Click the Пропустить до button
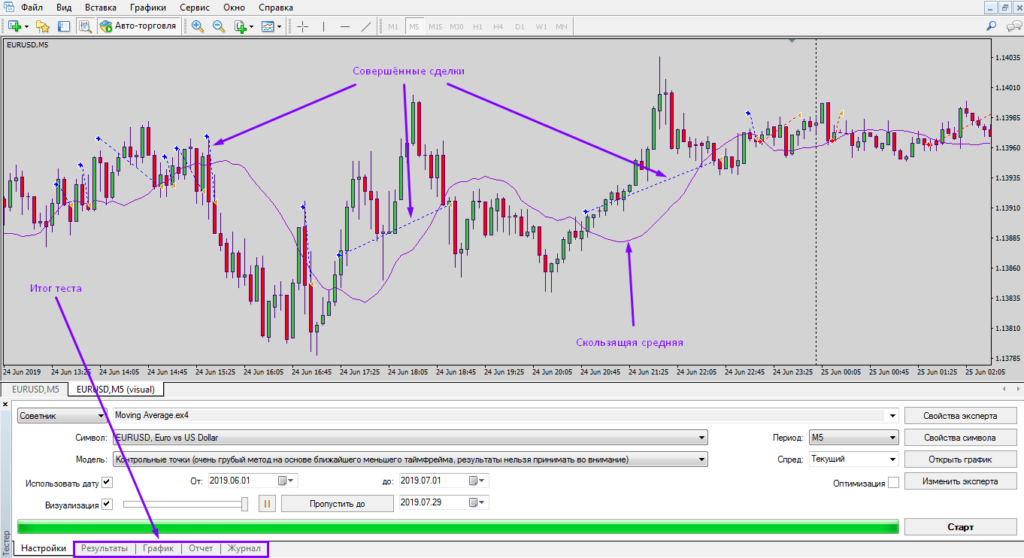The width and height of the screenshot is (1024, 558). (337, 504)
